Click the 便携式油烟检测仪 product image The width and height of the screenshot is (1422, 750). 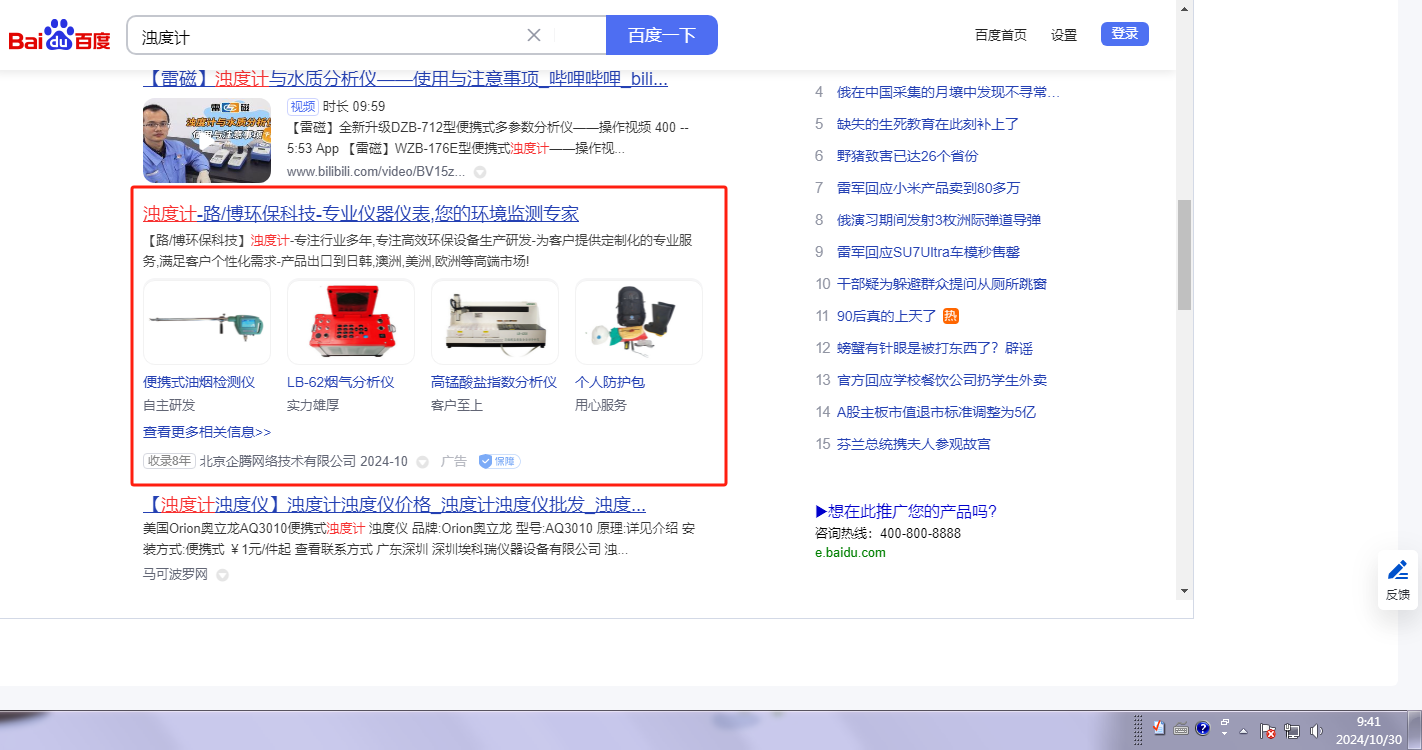[x=207, y=322]
